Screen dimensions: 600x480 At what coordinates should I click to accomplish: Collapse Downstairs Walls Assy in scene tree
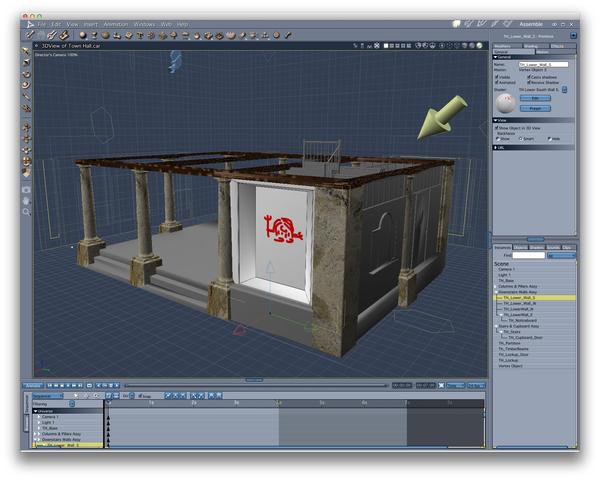coord(496,292)
